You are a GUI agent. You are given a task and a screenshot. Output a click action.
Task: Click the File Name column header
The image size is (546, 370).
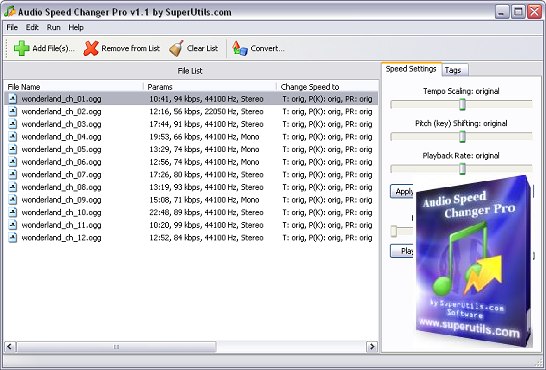tap(74, 87)
